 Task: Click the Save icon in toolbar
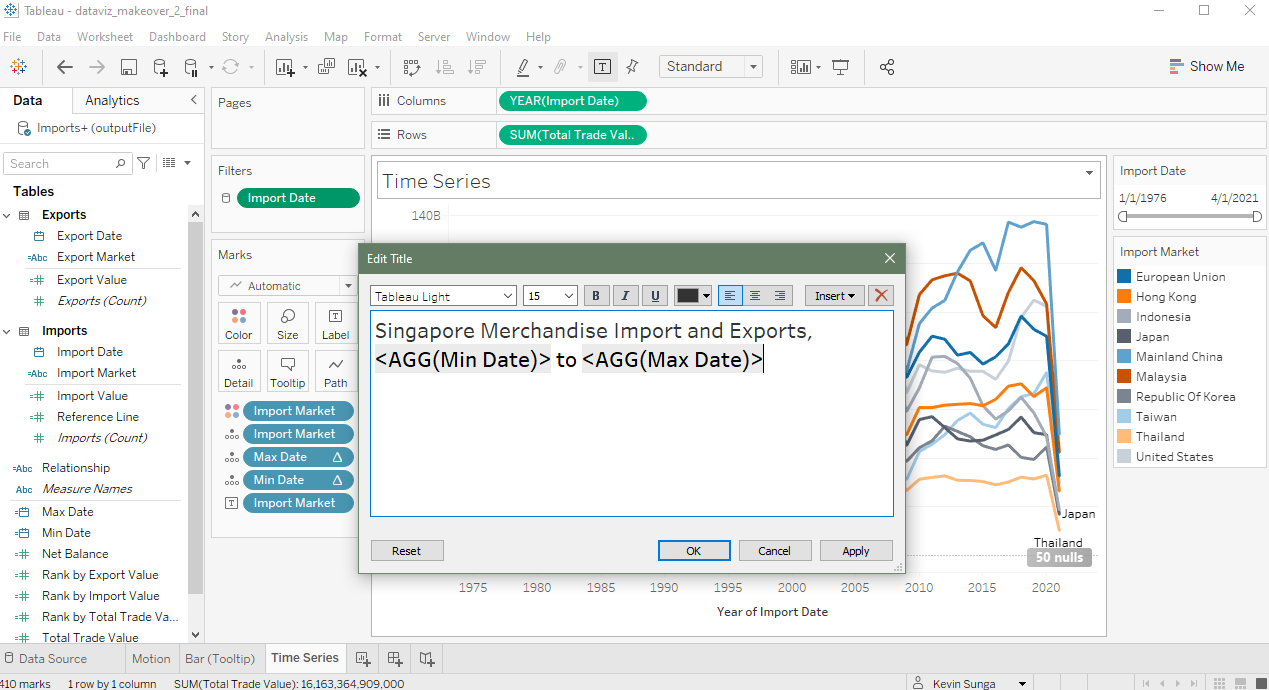coord(128,67)
